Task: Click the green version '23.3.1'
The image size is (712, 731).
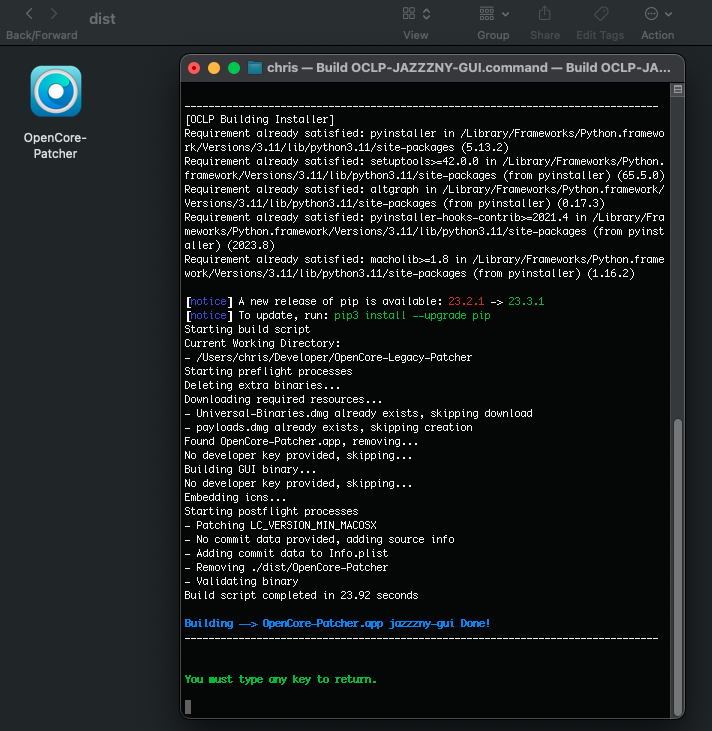Action: click(x=526, y=302)
